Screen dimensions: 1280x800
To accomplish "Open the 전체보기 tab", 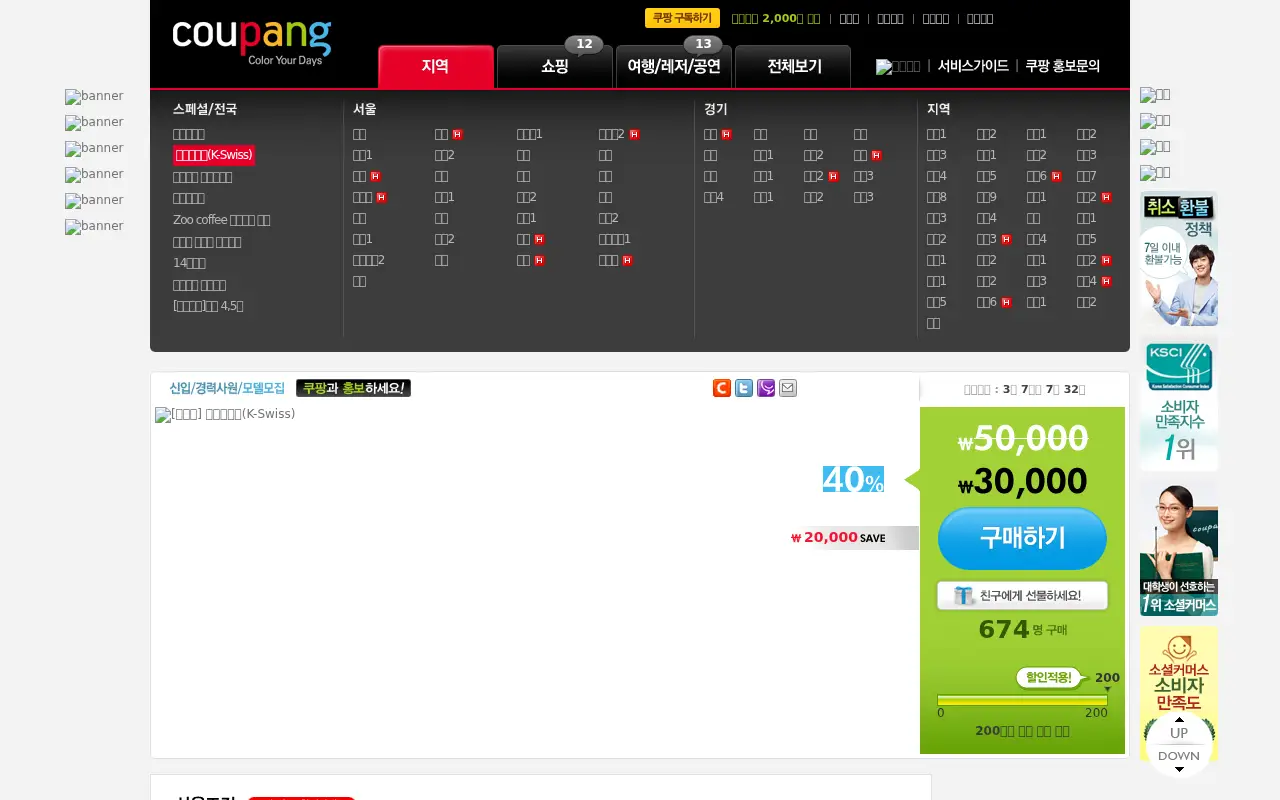I will pos(793,67).
